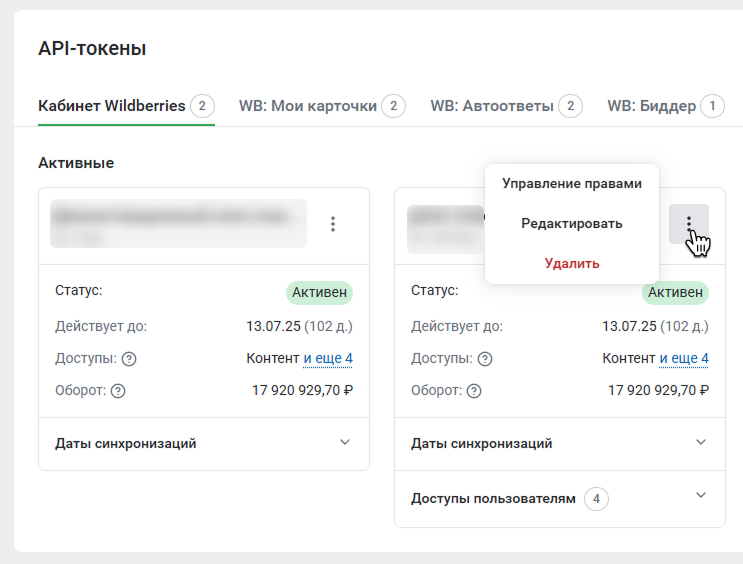Screen dimensions: 743x564
Task: Click the API-токены page heading
Action: [x=92, y=48]
